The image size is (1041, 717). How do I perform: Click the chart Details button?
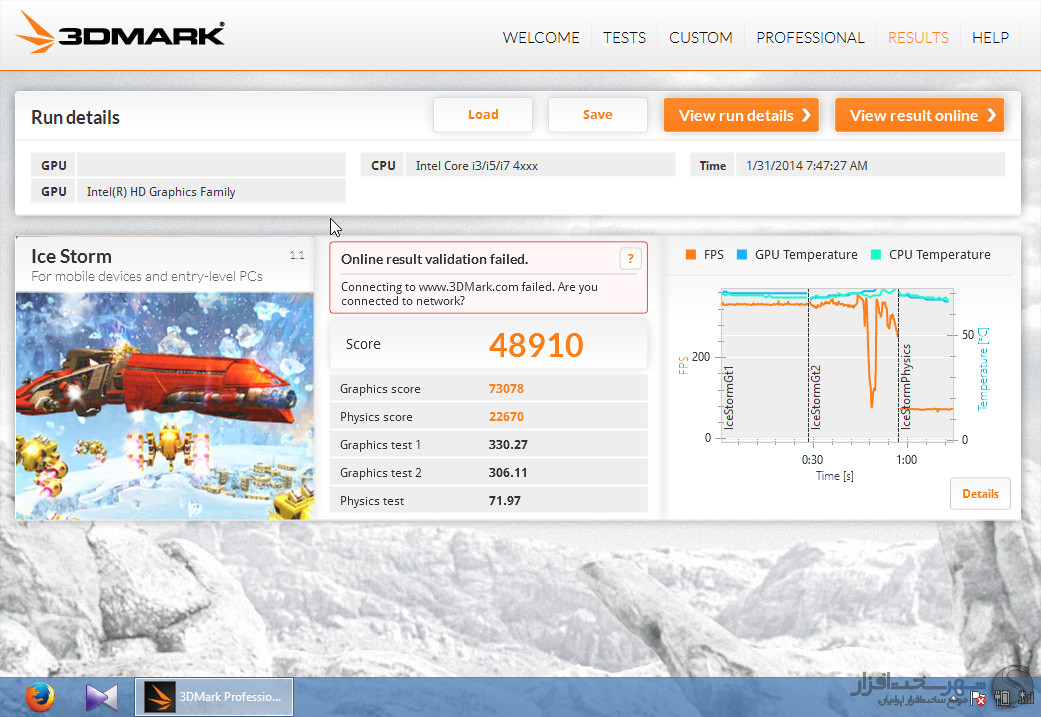point(979,493)
